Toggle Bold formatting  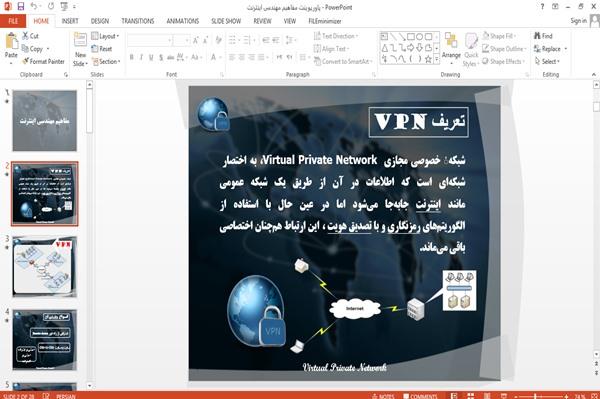[131, 57]
